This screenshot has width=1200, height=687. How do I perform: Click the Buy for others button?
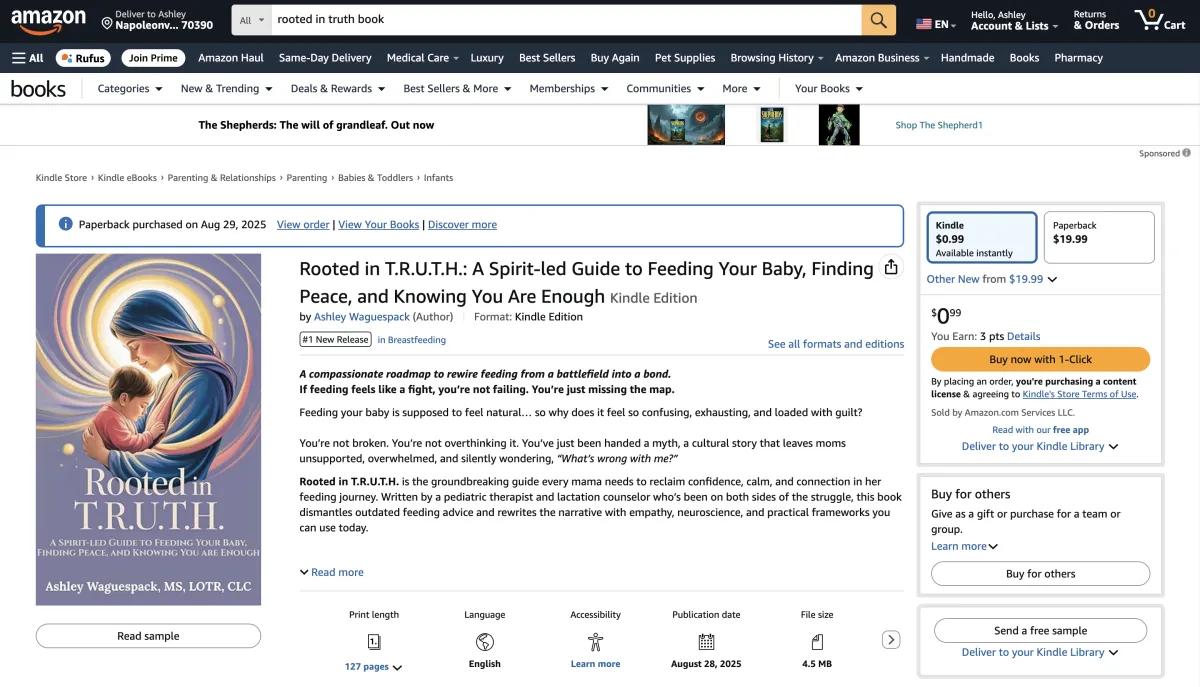1040,574
